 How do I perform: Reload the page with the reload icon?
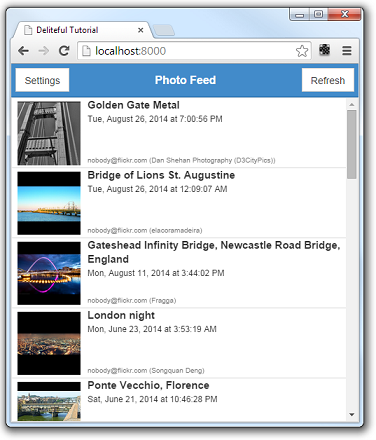pyautogui.click(x=64, y=51)
